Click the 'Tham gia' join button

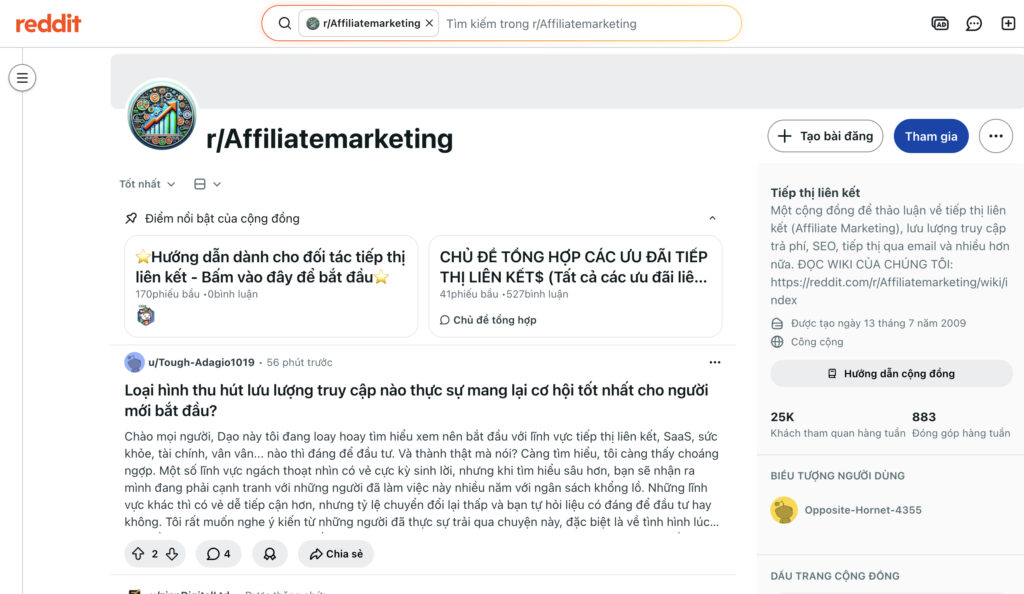(930, 135)
